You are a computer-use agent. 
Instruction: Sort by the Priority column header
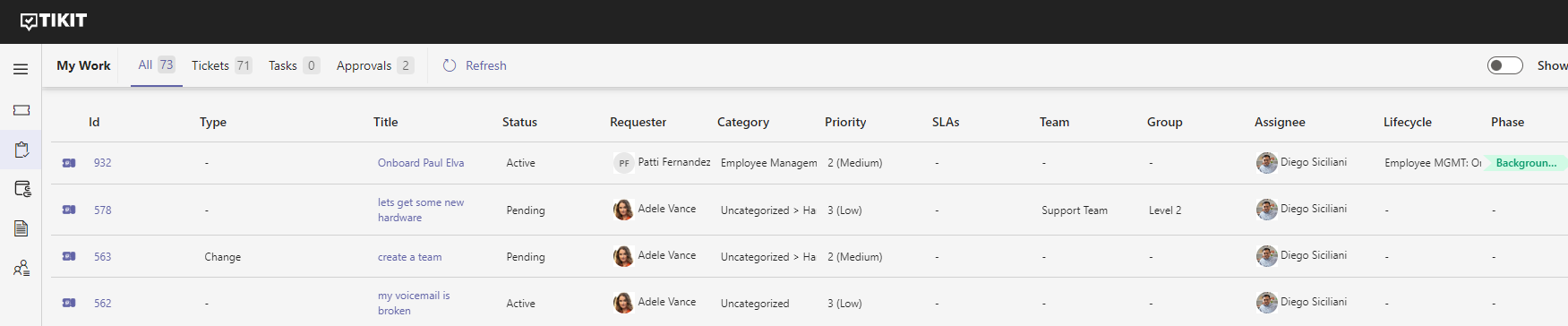(845, 122)
